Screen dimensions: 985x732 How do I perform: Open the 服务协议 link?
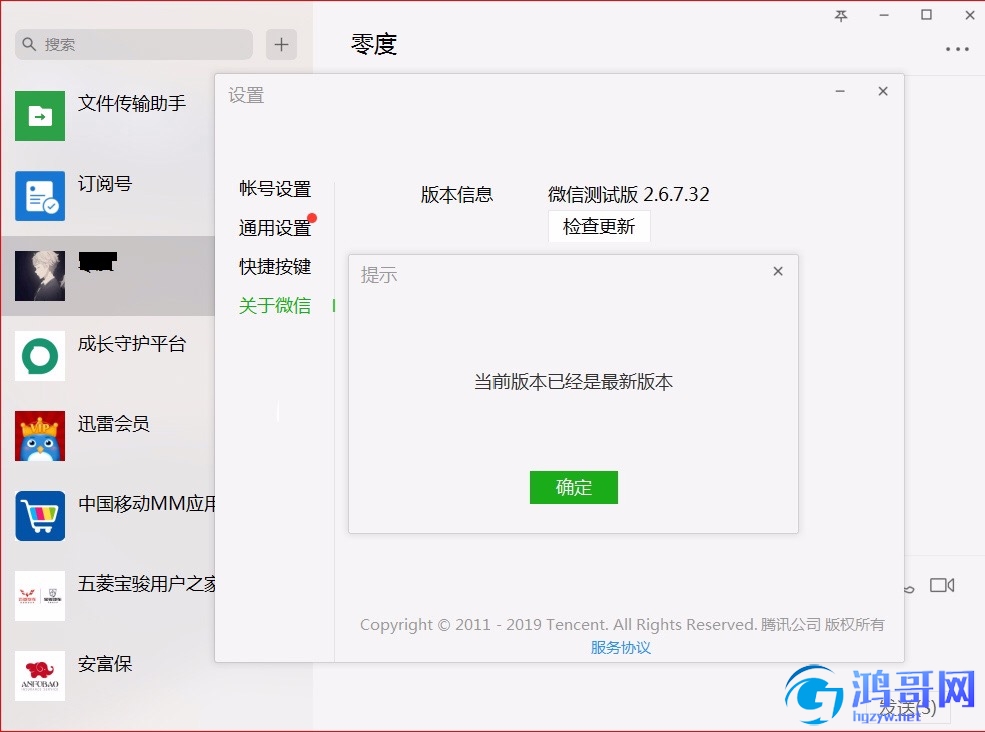[x=621, y=647]
